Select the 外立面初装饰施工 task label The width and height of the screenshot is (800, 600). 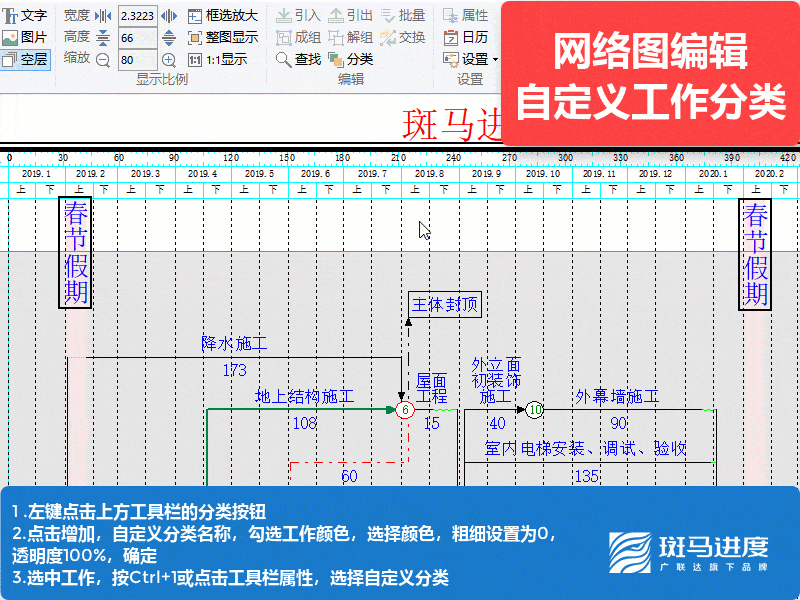click(x=496, y=381)
